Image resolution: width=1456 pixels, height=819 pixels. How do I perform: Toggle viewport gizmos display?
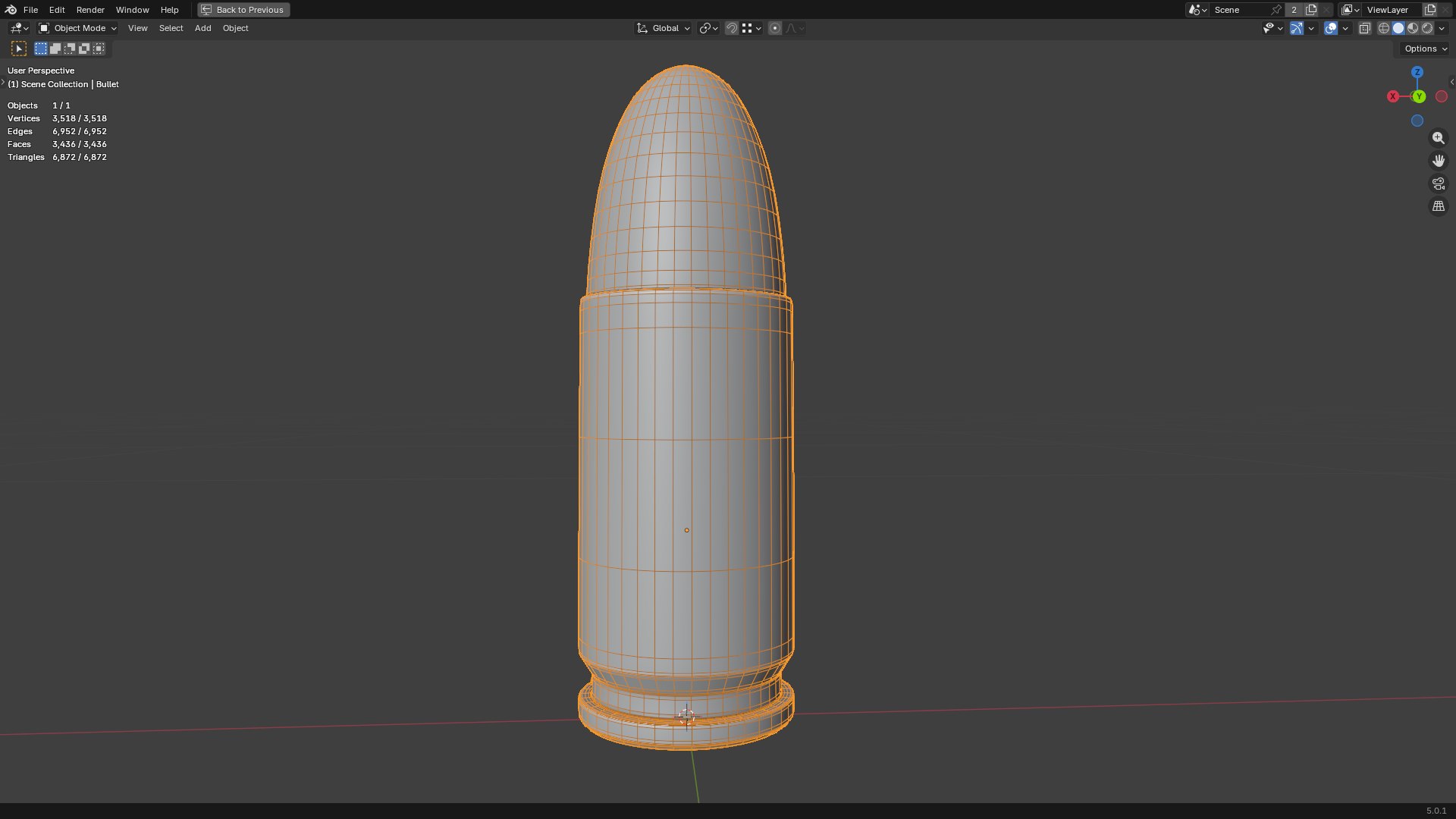(x=1297, y=28)
